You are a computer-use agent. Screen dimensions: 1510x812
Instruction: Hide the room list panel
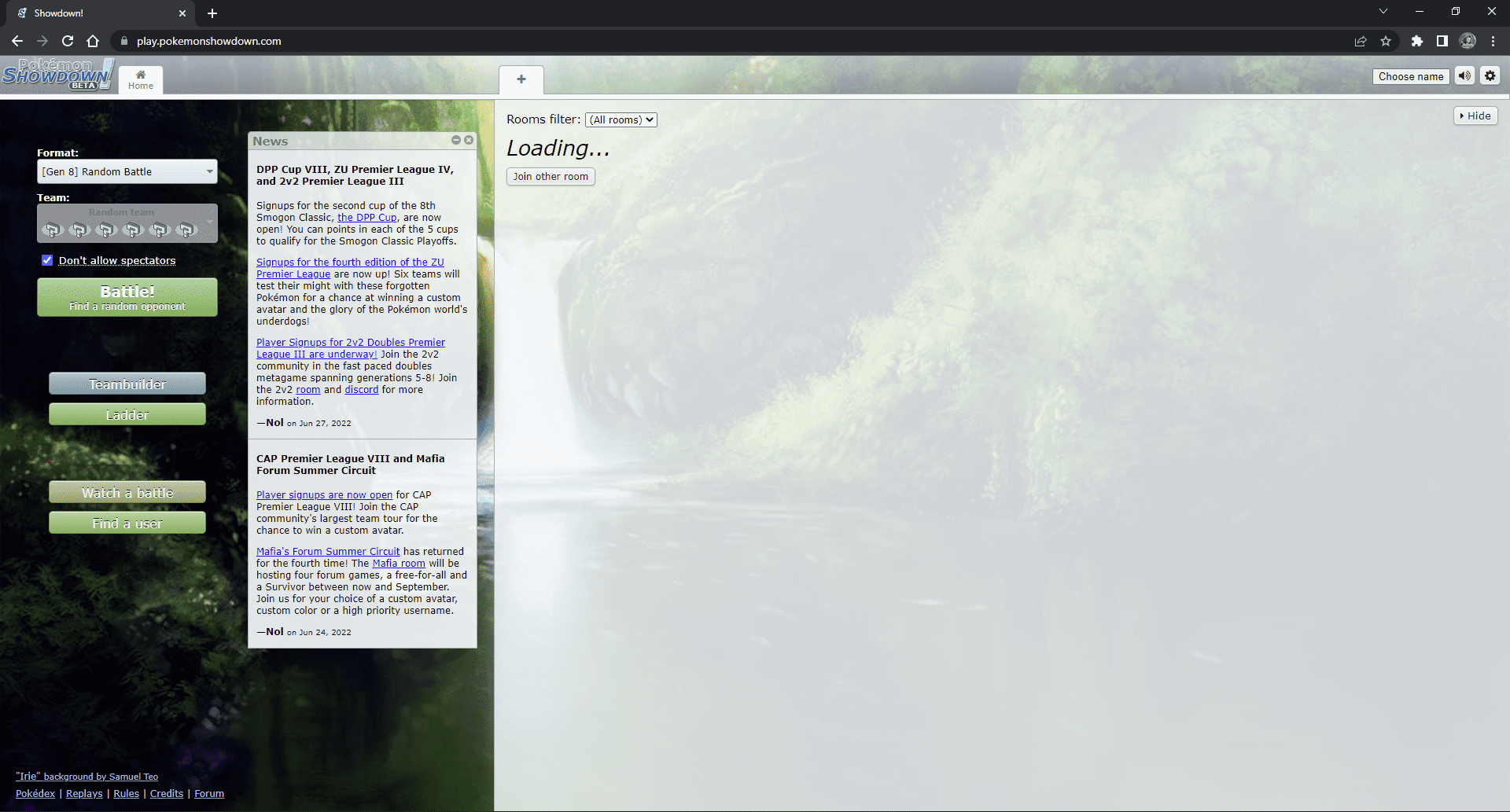[1475, 116]
